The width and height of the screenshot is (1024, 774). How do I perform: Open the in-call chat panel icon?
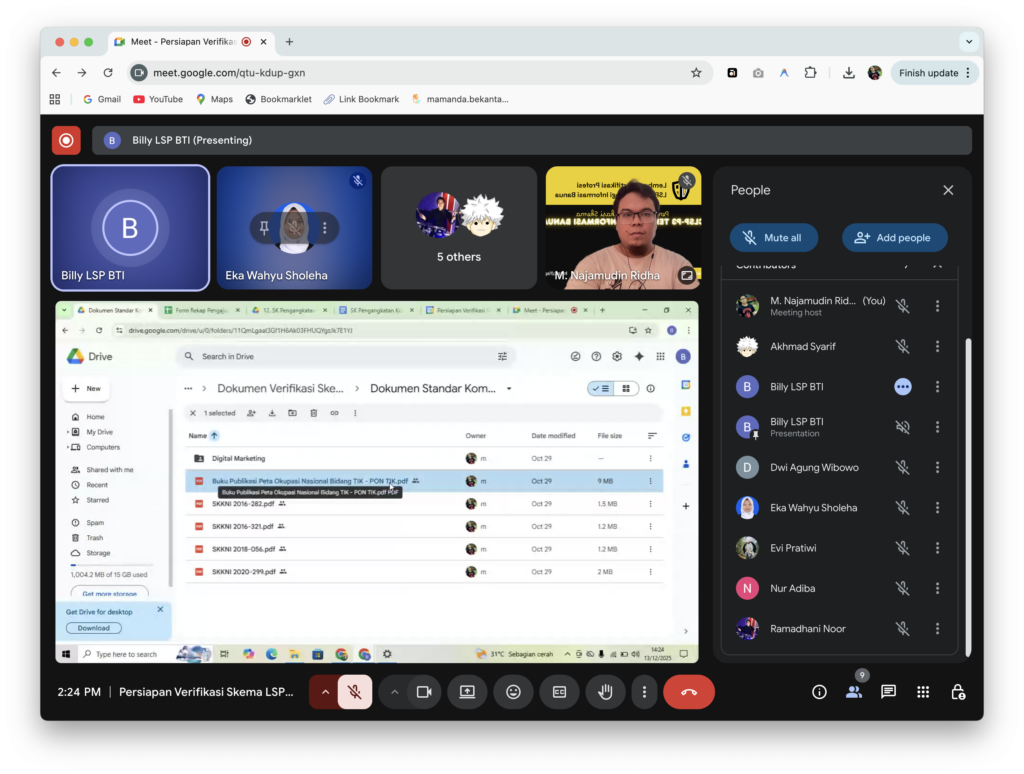point(888,692)
